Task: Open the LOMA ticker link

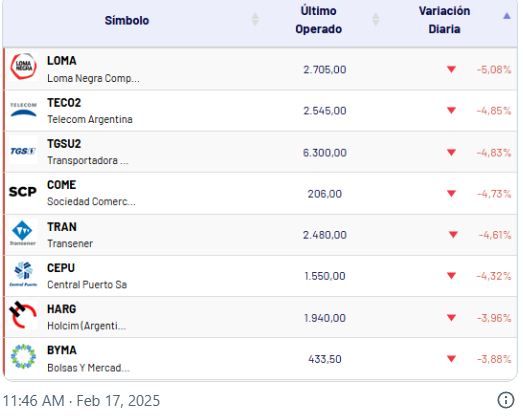Action: coord(62,61)
